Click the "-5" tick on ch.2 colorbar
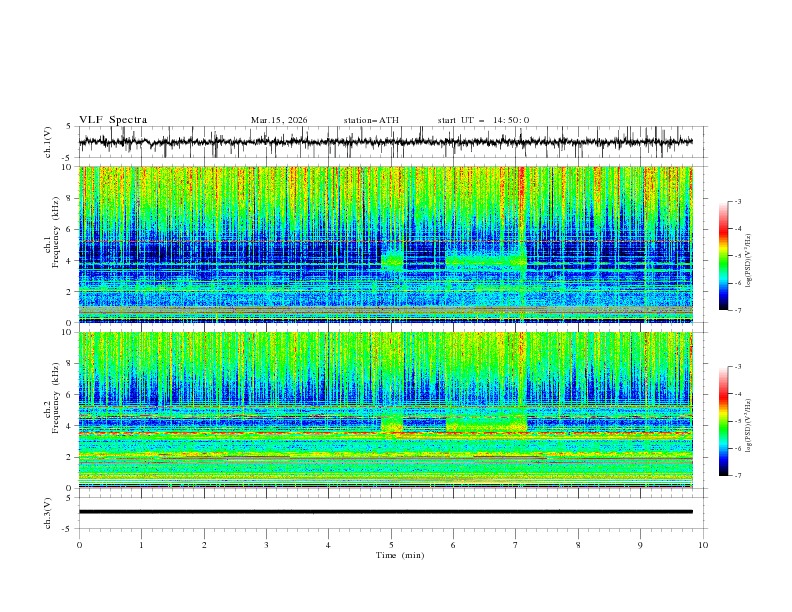Viewport: 792px width, 612px height. (737, 421)
